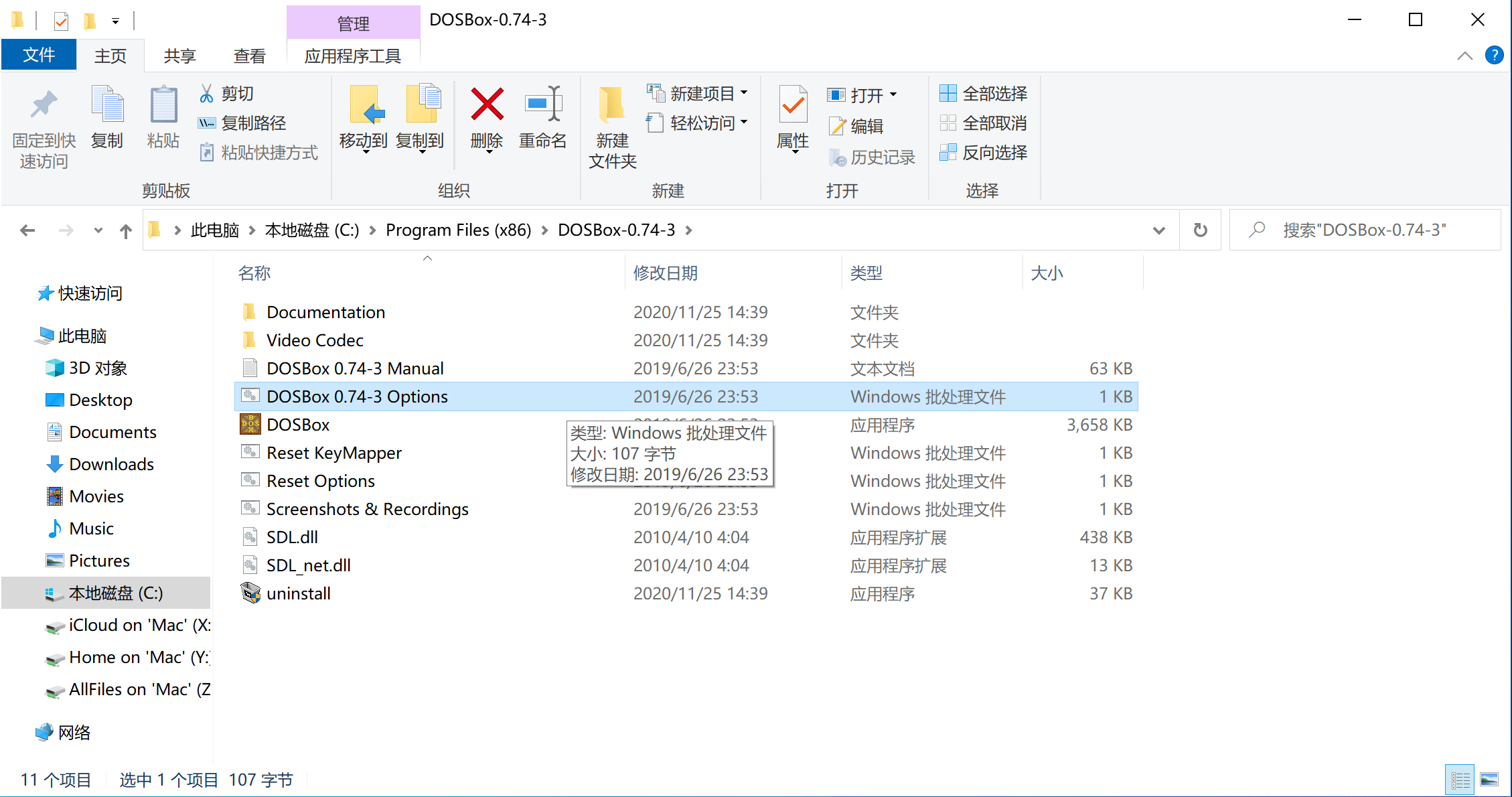
Task: Switch to the Home tab
Action: click(x=110, y=56)
